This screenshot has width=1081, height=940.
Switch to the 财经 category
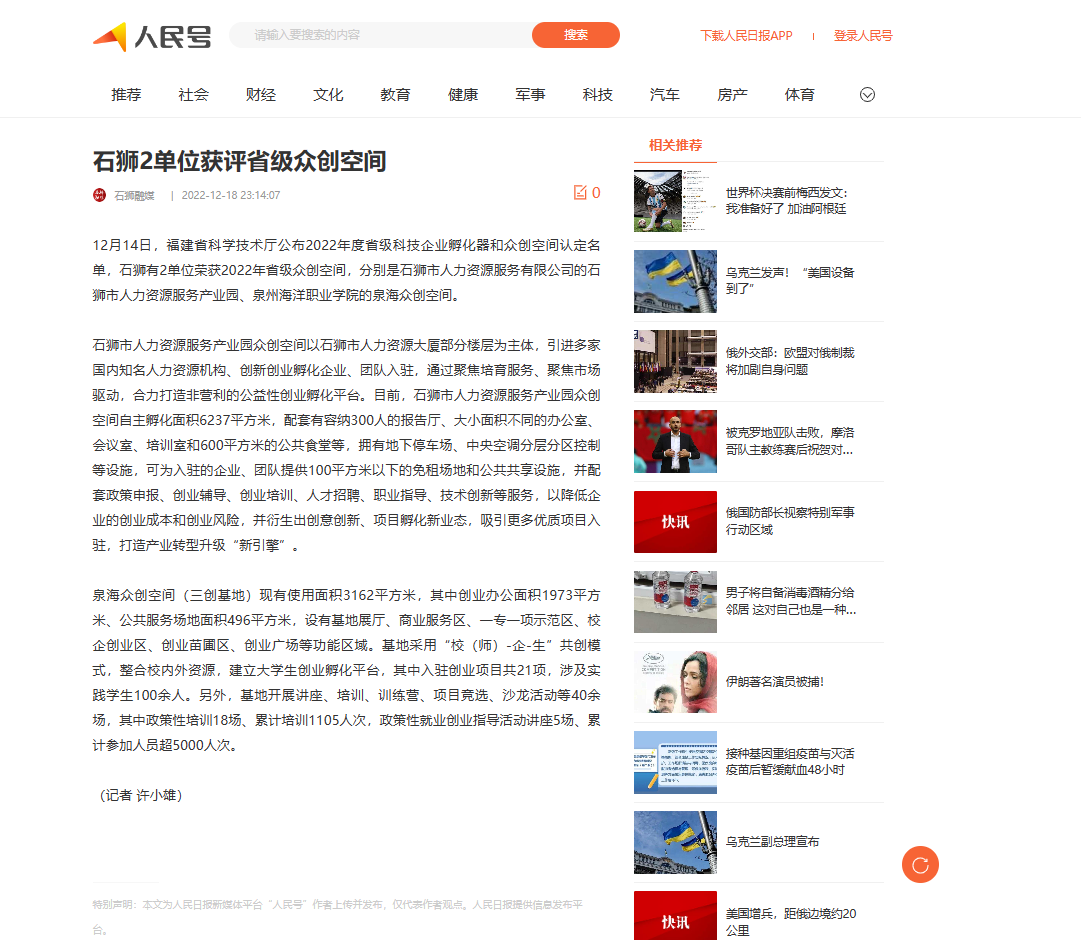click(x=260, y=95)
